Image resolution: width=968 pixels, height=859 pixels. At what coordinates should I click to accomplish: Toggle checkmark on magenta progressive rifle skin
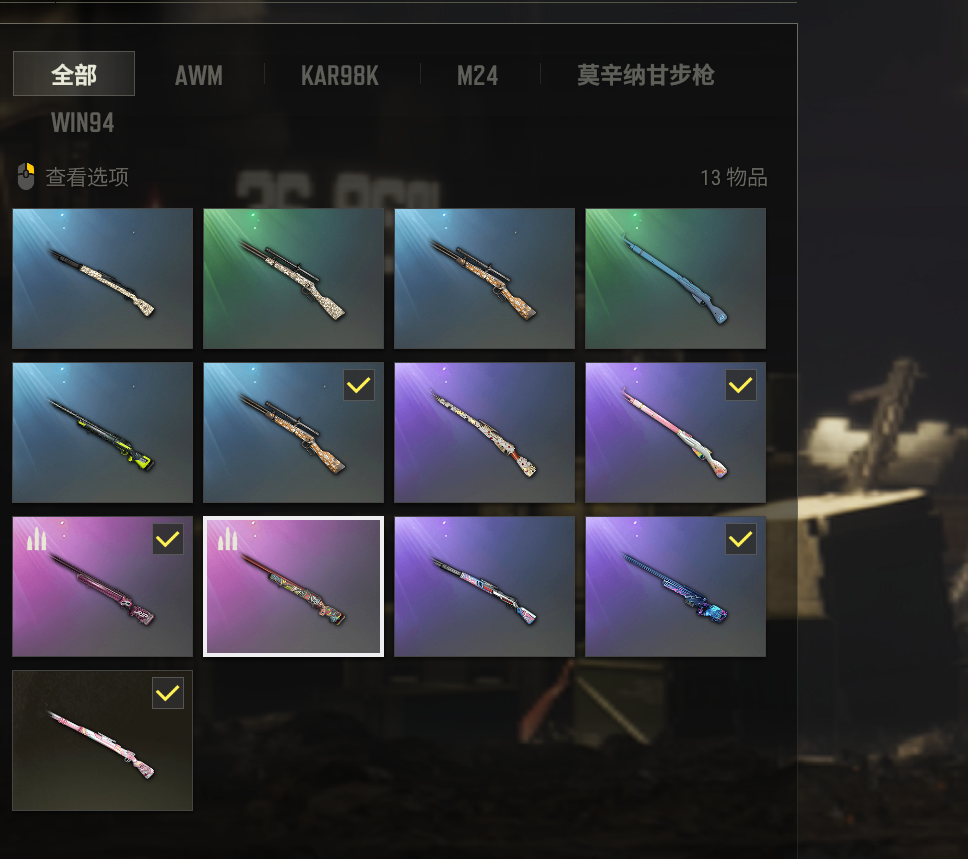[168, 539]
